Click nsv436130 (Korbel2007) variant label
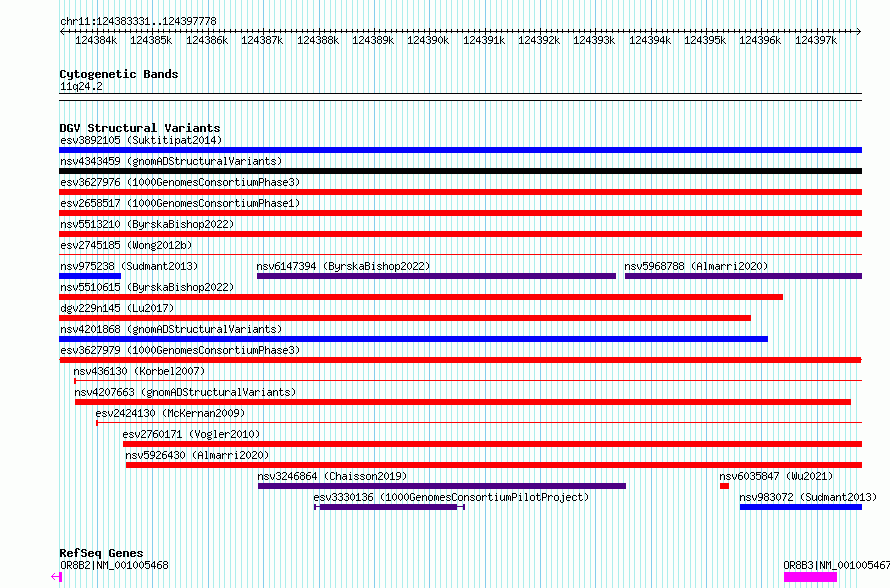This screenshot has height=588, width=890. pos(139,371)
